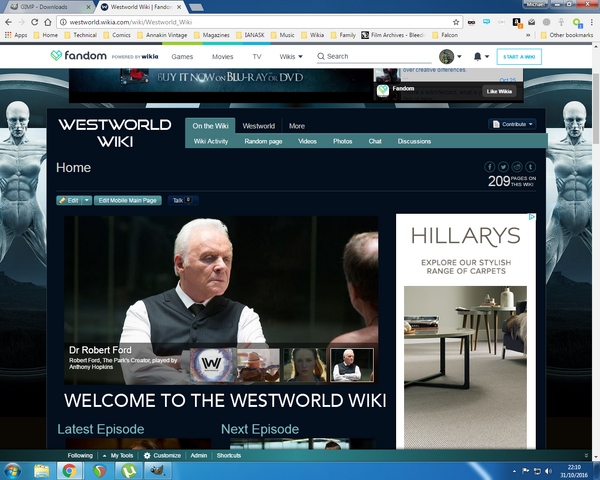Open uTorrent from the taskbar
The image size is (600, 480).
[x=129, y=470]
